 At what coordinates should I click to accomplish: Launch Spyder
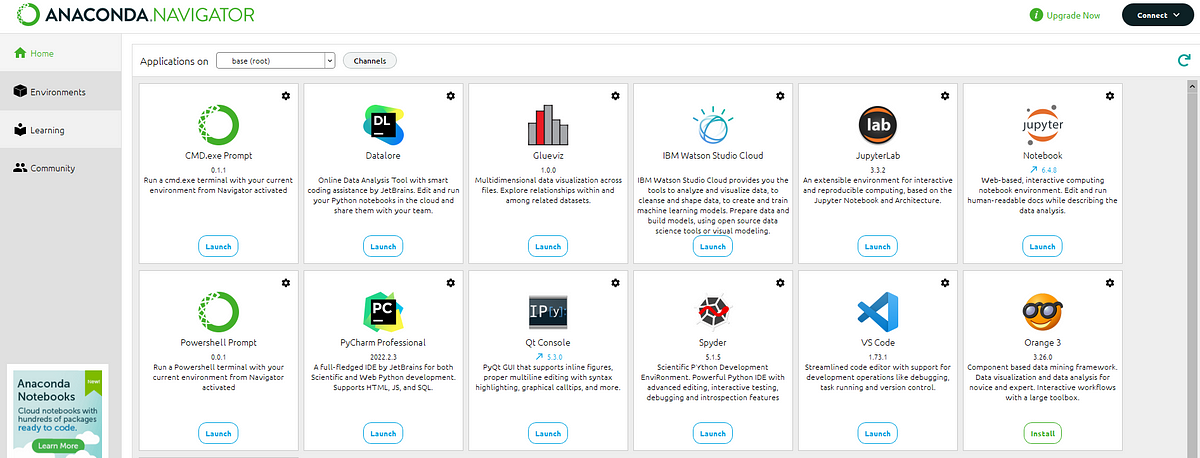click(x=712, y=433)
